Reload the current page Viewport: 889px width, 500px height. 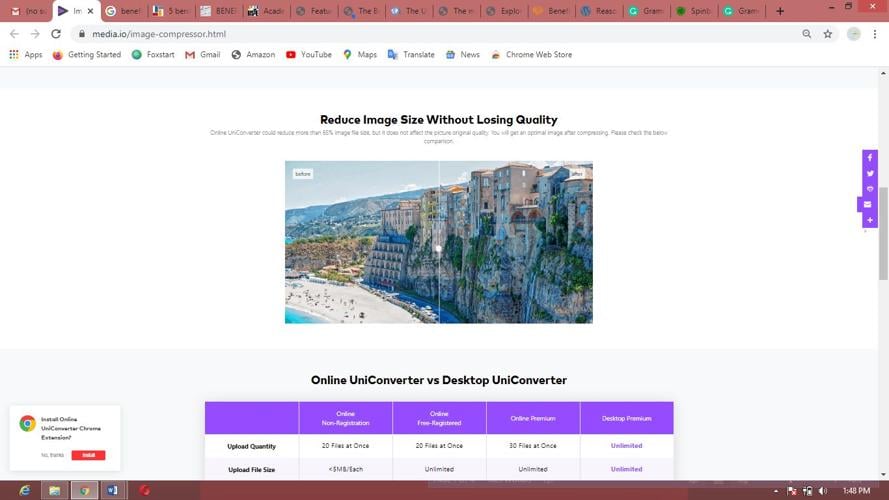pyautogui.click(x=56, y=34)
